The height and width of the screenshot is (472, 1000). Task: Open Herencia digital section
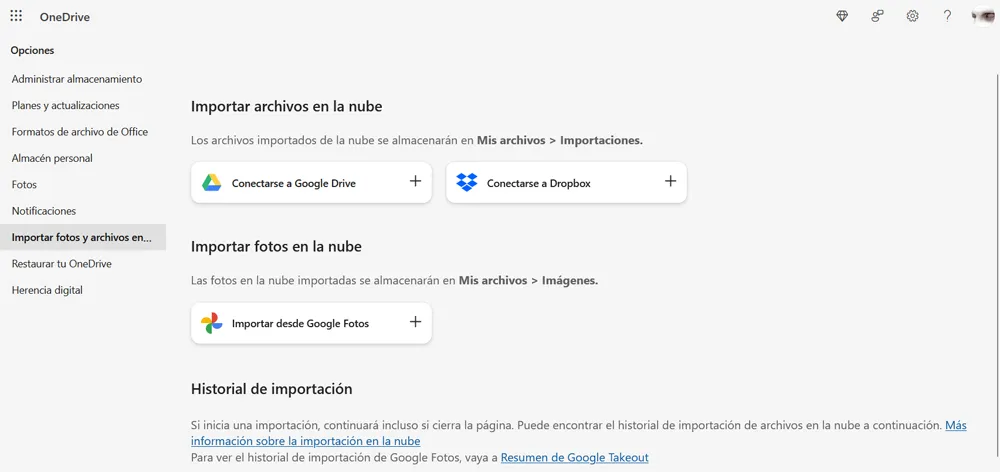[x=47, y=290]
